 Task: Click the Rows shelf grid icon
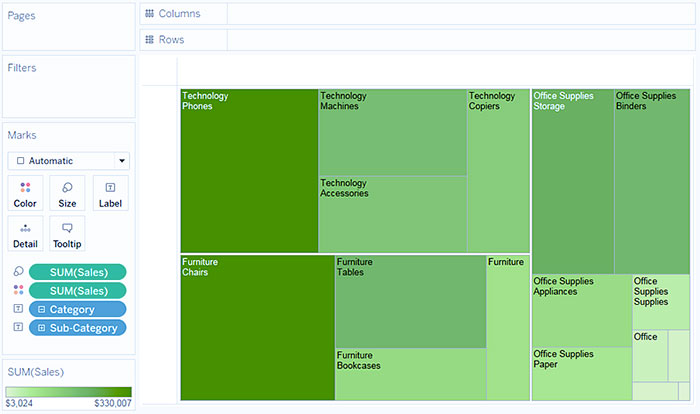pos(150,40)
